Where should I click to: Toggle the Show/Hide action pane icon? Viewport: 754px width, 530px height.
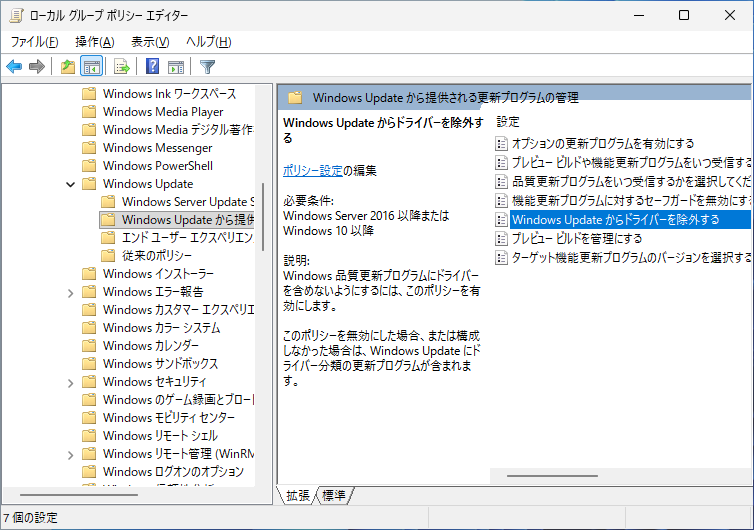[x=176, y=66]
